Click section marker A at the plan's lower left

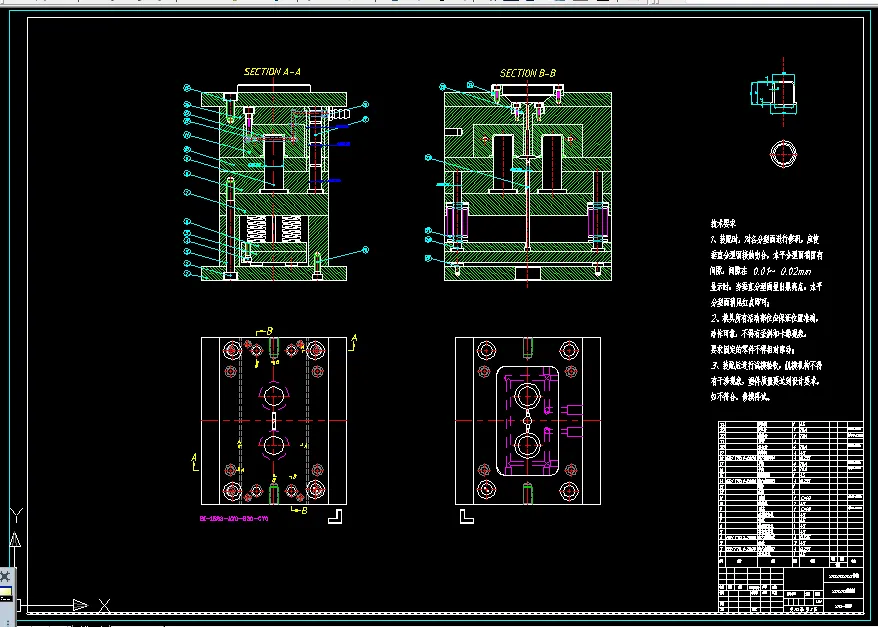click(195, 462)
